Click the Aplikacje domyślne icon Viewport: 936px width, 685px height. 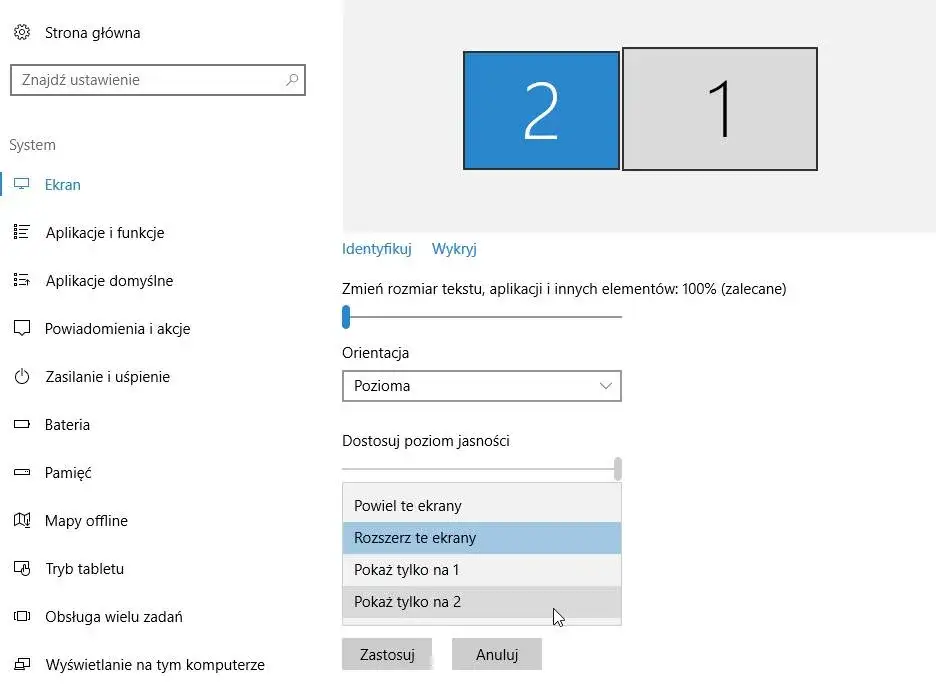coord(22,281)
